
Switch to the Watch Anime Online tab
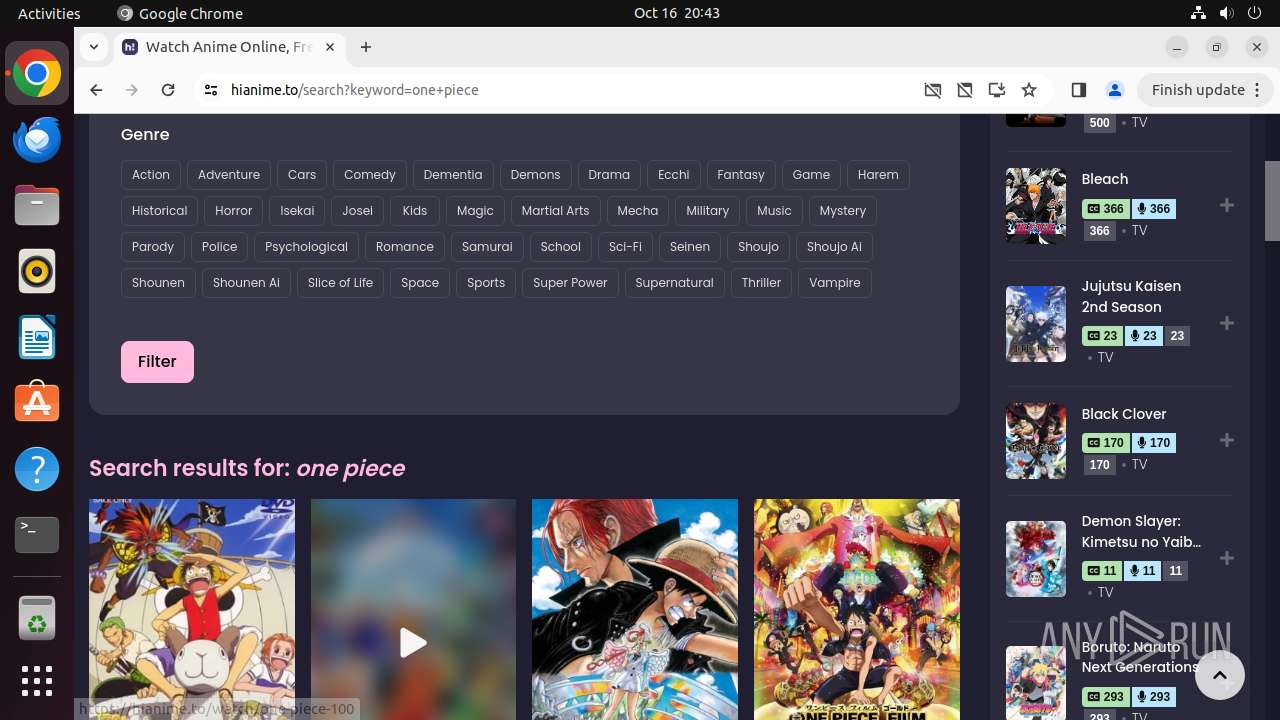(x=231, y=47)
